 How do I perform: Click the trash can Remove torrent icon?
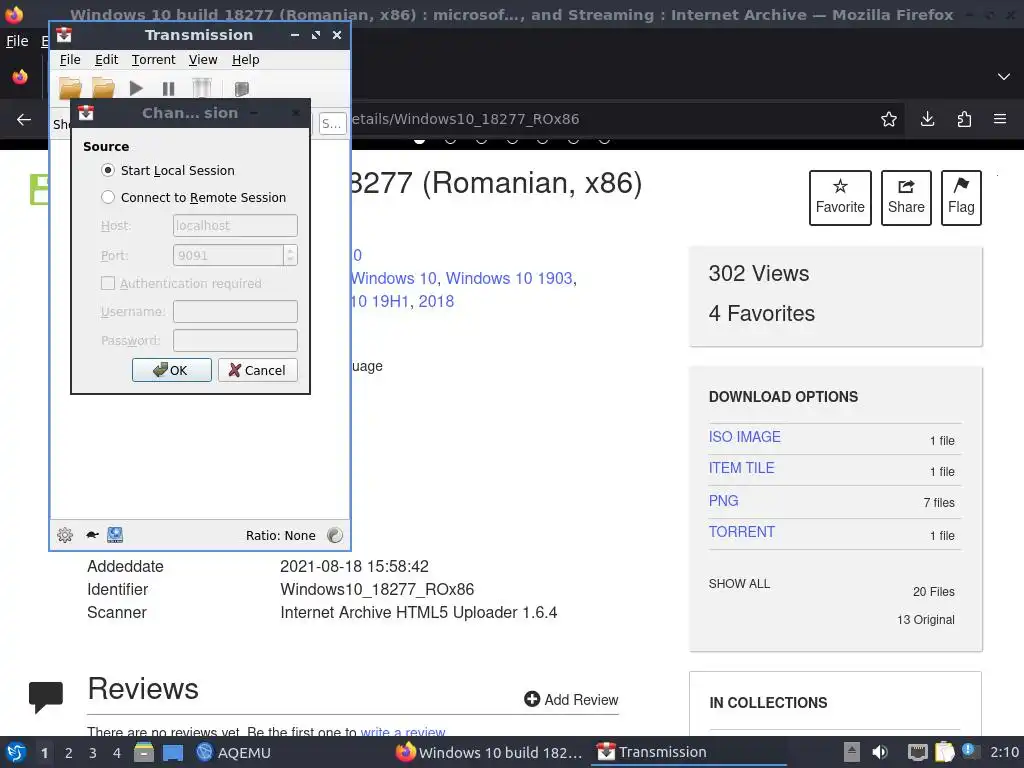[202, 88]
